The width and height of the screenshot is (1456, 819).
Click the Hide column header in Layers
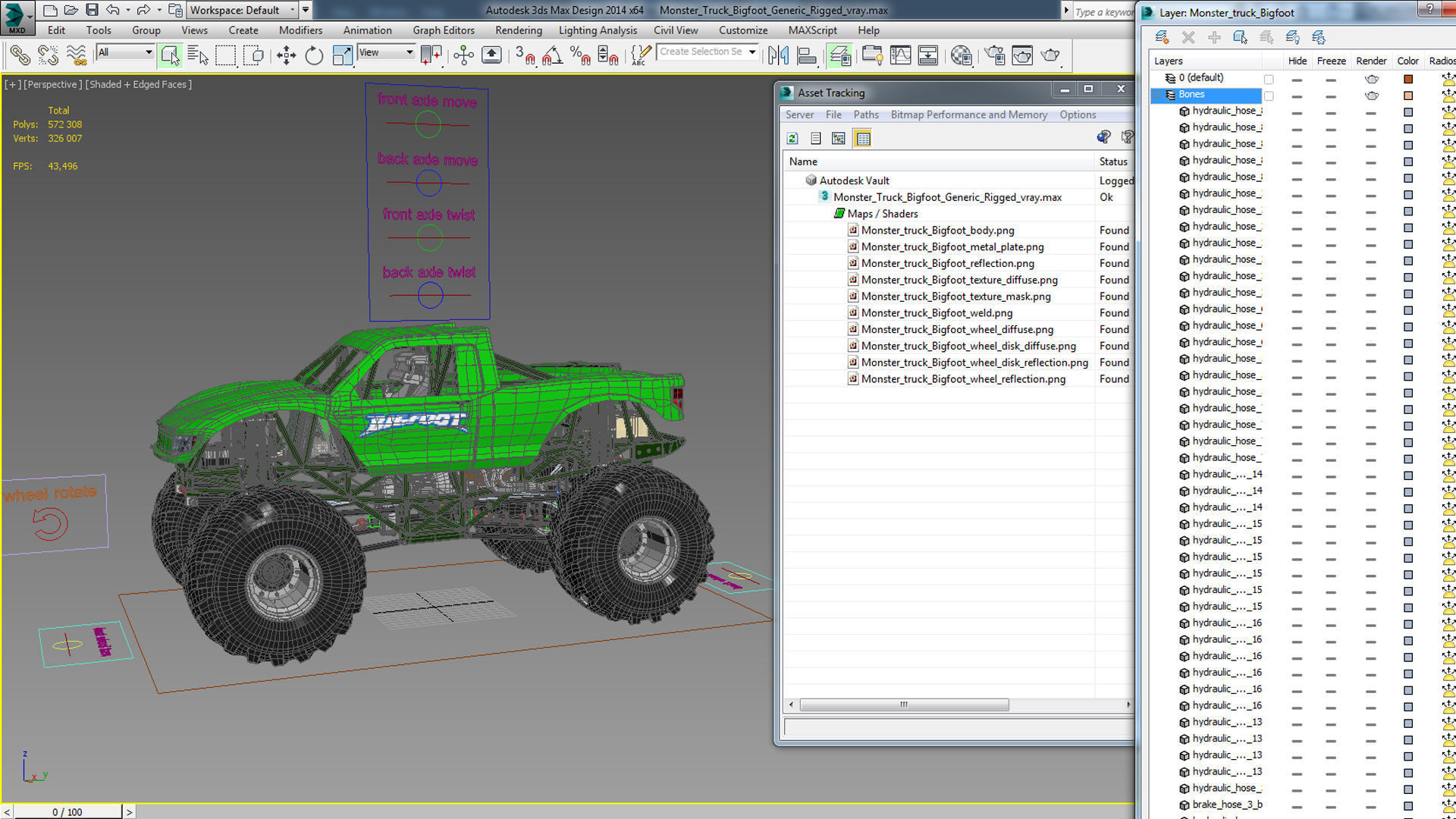click(x=1298, y=61)
